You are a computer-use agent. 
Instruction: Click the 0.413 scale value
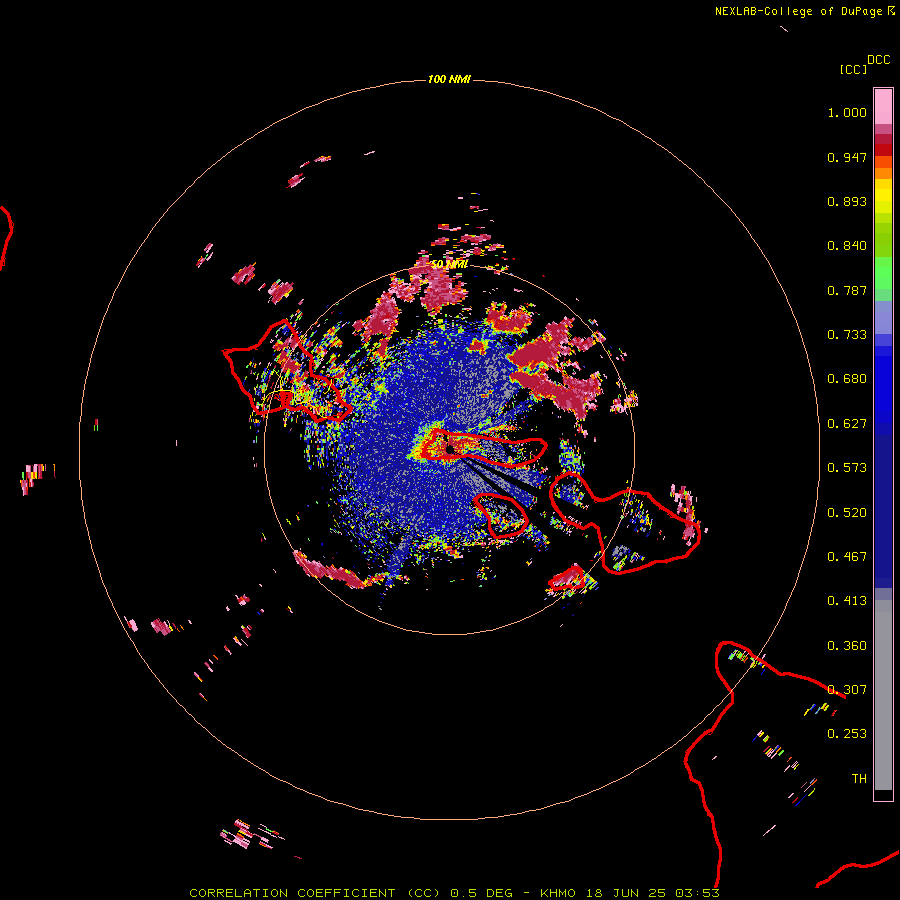pyautogui.click(x=847, y=601)
